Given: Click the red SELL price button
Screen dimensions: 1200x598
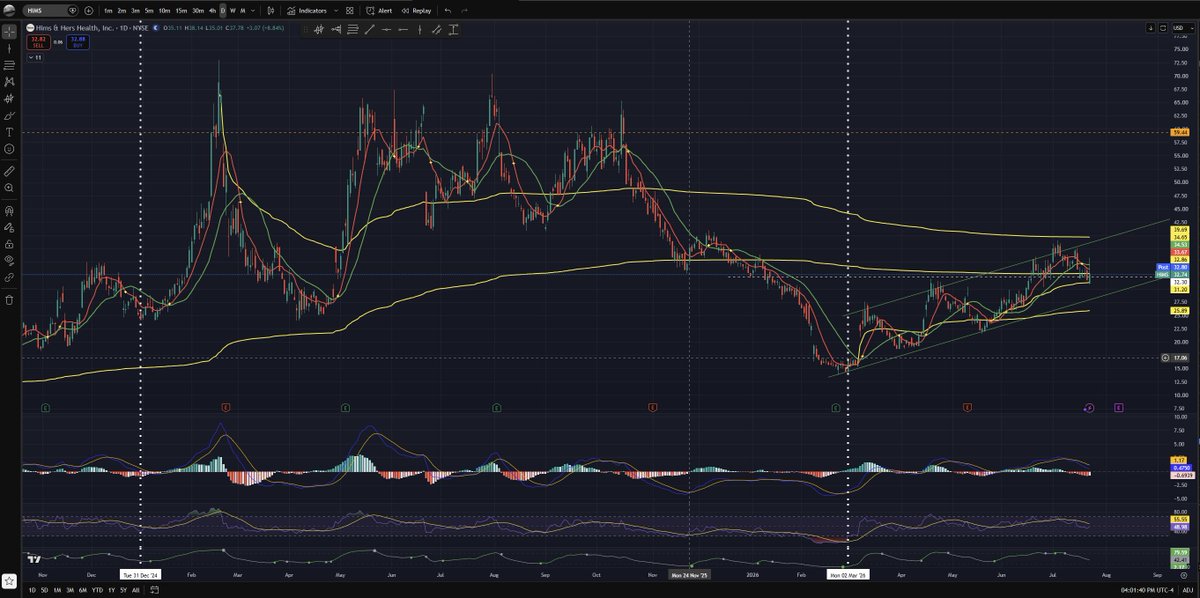Looking at the screenshot, I should pos(37,41).
